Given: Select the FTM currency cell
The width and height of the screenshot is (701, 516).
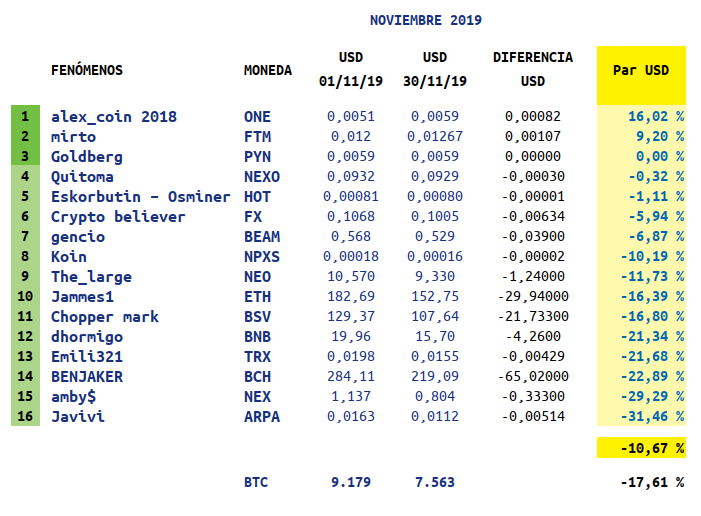Looking at the screenshot, I should click(x=257, y=136).
